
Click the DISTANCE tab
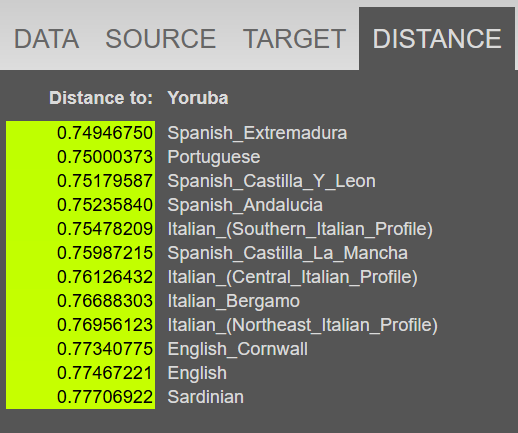tap(437, 39)
